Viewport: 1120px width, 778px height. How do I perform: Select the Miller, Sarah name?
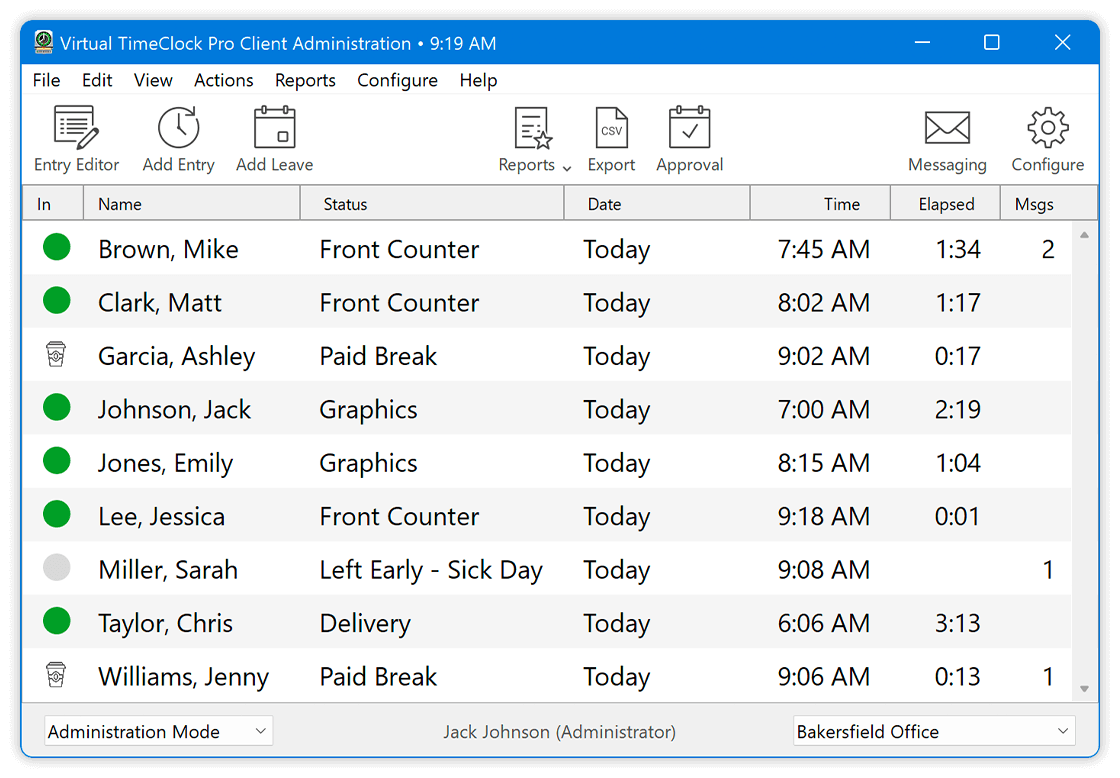point(168,570)
